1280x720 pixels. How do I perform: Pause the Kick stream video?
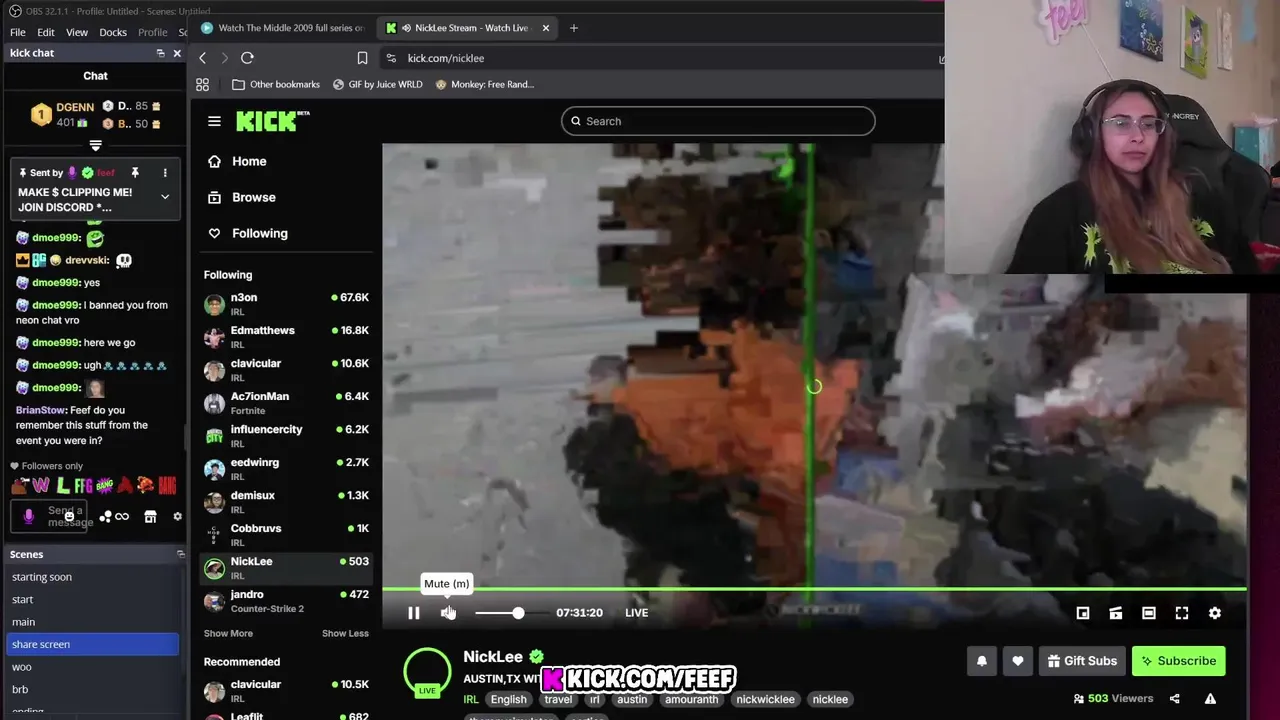414,613
